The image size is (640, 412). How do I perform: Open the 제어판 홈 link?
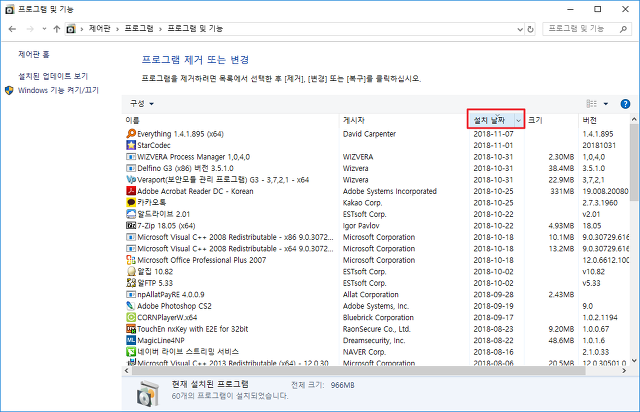(33, 54)
